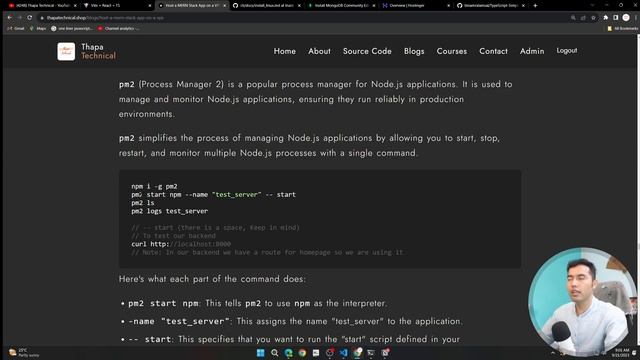Open the taskbar clock and date
Image resolution: width=640 pixels, height=360 pixels.
tap(620, 353)
